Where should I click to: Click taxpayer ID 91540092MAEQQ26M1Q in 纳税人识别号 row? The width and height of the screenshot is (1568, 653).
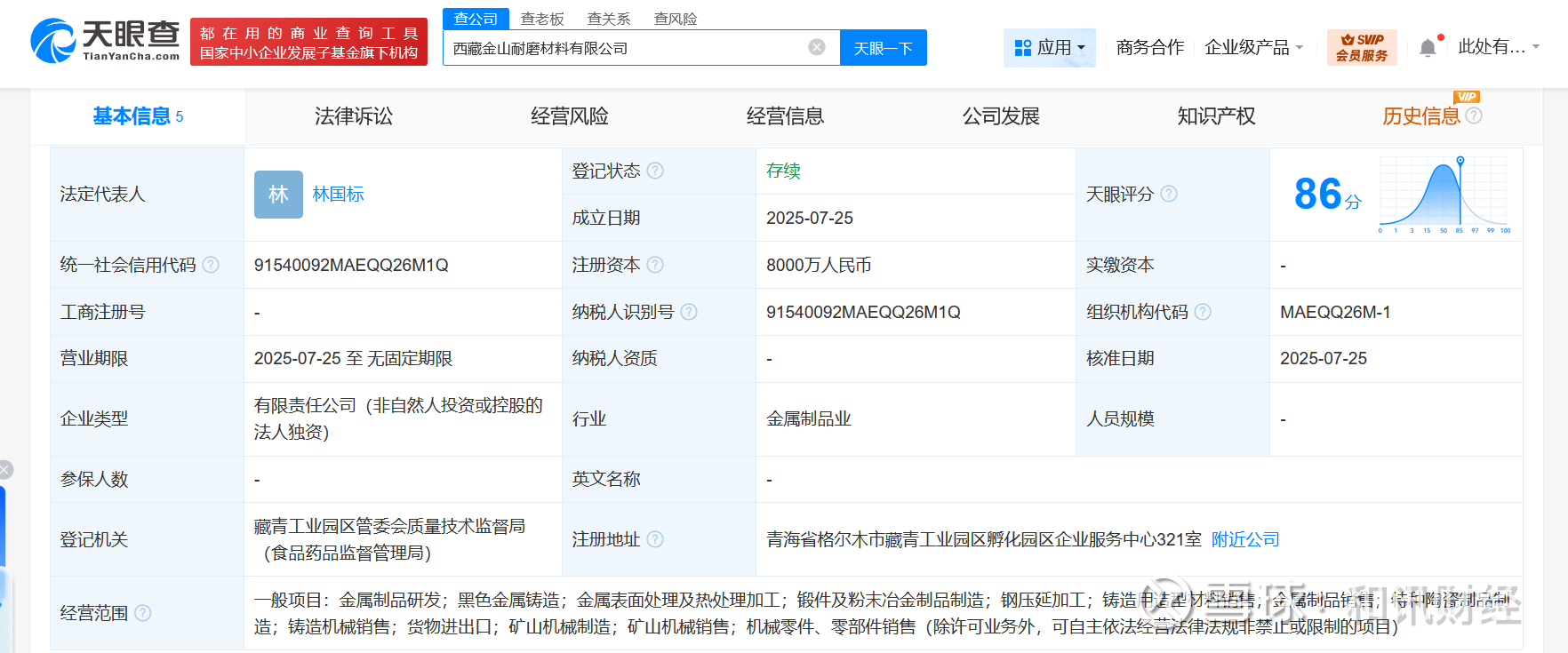(863, 312)
